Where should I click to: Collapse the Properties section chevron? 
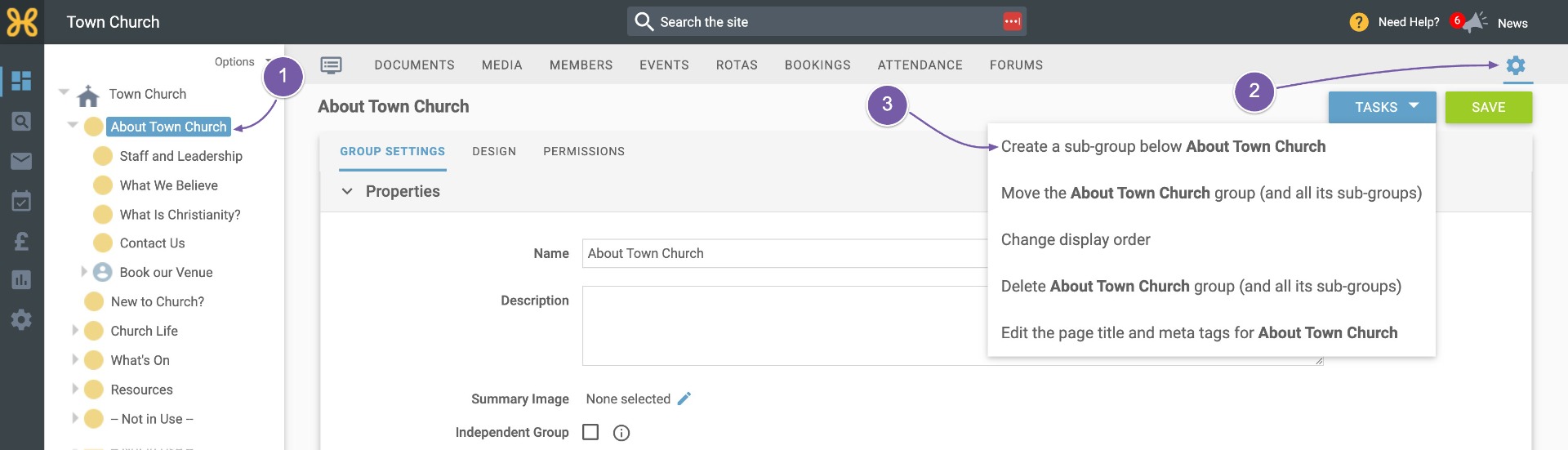click(x=347, y=191)
